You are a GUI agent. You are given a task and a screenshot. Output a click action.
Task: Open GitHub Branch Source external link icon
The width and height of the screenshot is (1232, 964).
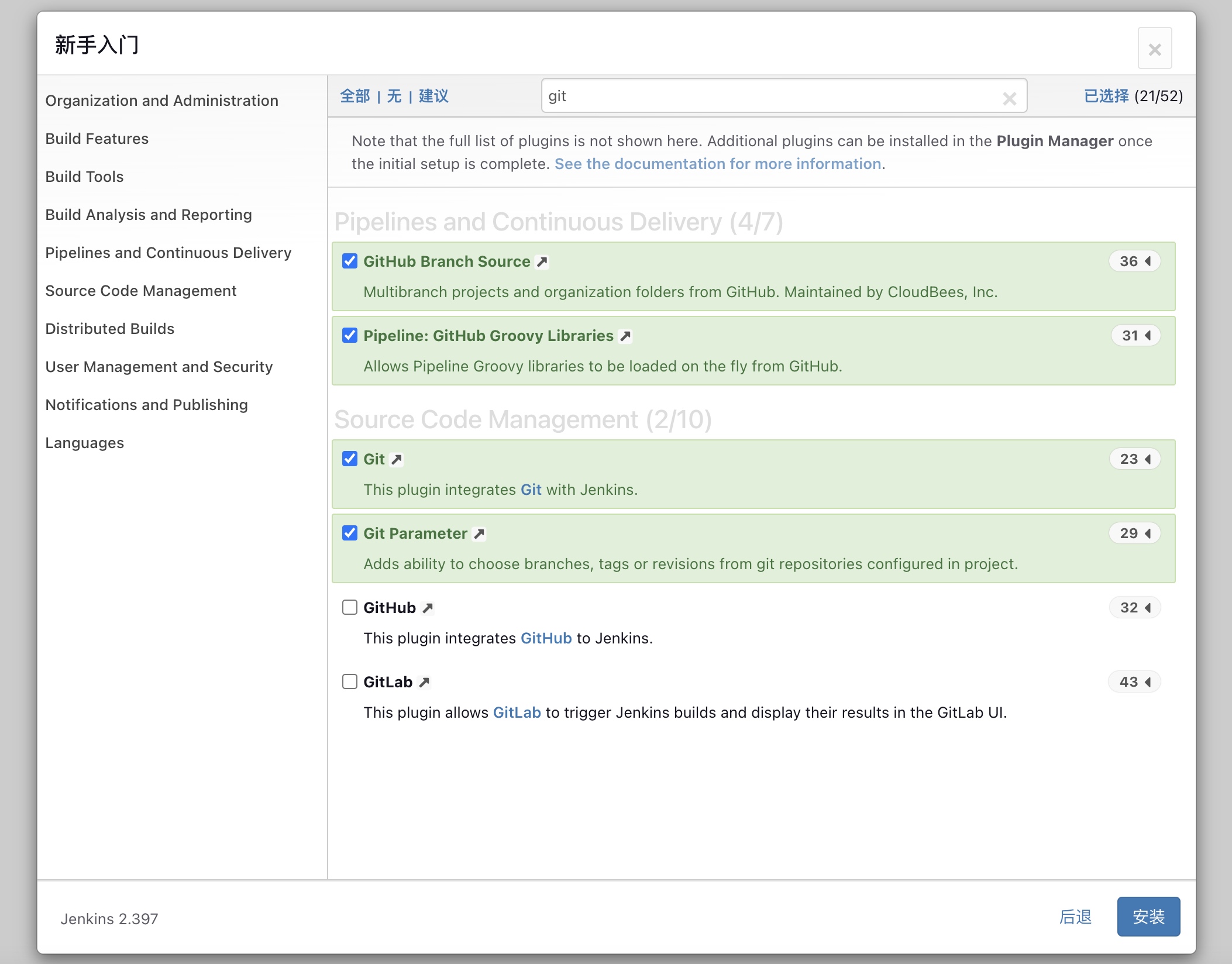coord(542,261)
